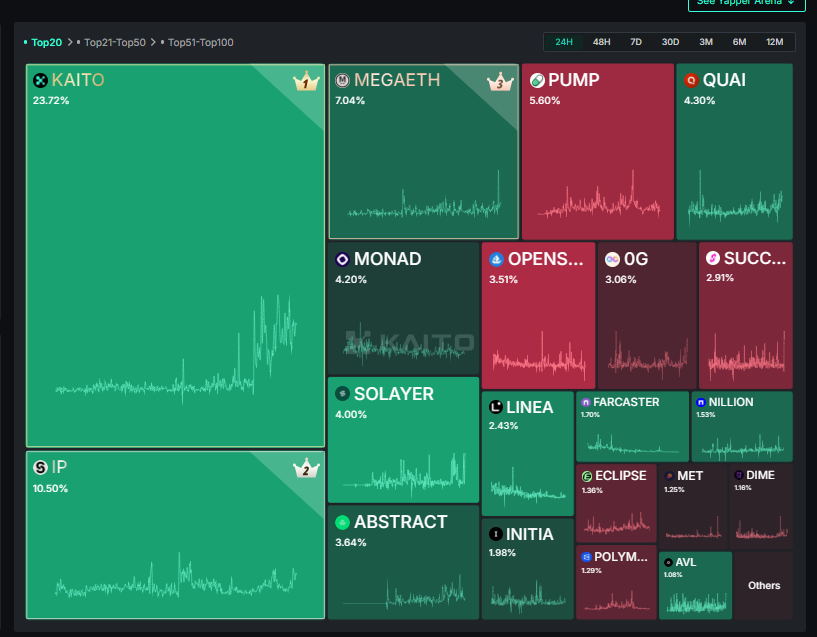Click the MET token logo icon
The height and width of the screenshot is (637, 817).
click(669, 476)
